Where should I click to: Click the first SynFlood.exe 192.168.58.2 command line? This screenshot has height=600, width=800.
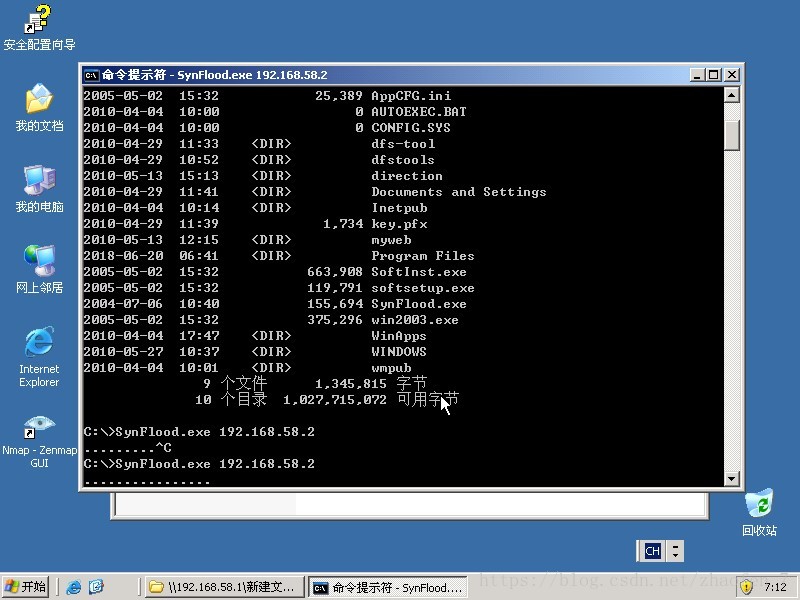(199, 432)
